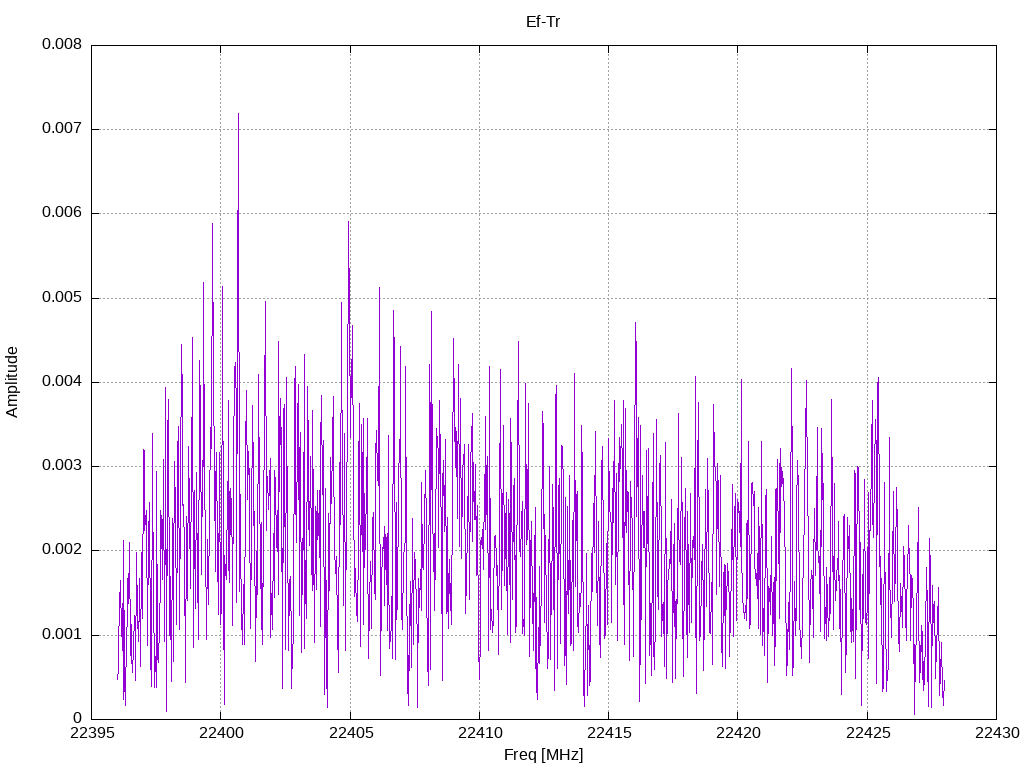Click the y-axis tick label 0.008
The width and height of the screenshot is (1024, 768).
pos(62,44)
